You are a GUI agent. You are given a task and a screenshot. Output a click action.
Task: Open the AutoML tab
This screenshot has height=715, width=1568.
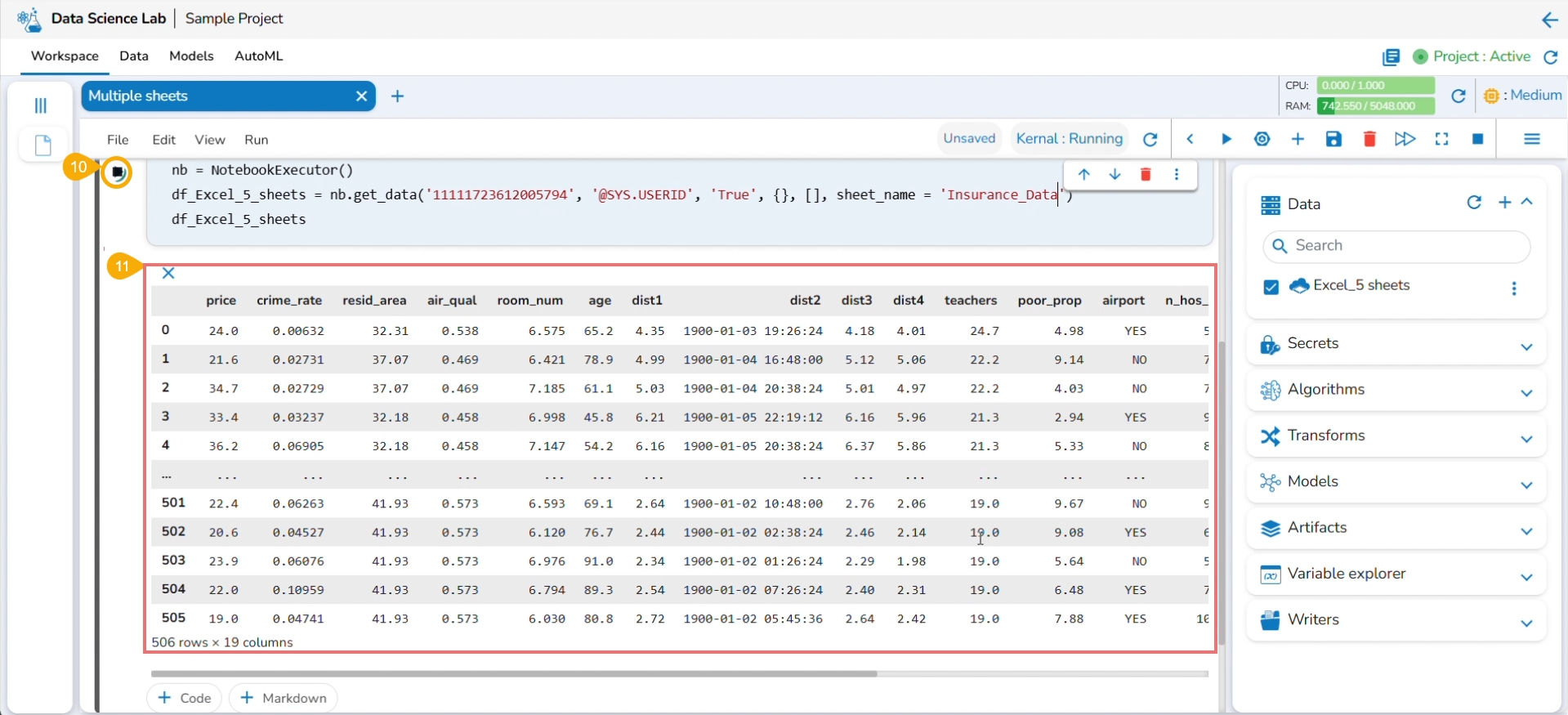[x=258, y=56]
